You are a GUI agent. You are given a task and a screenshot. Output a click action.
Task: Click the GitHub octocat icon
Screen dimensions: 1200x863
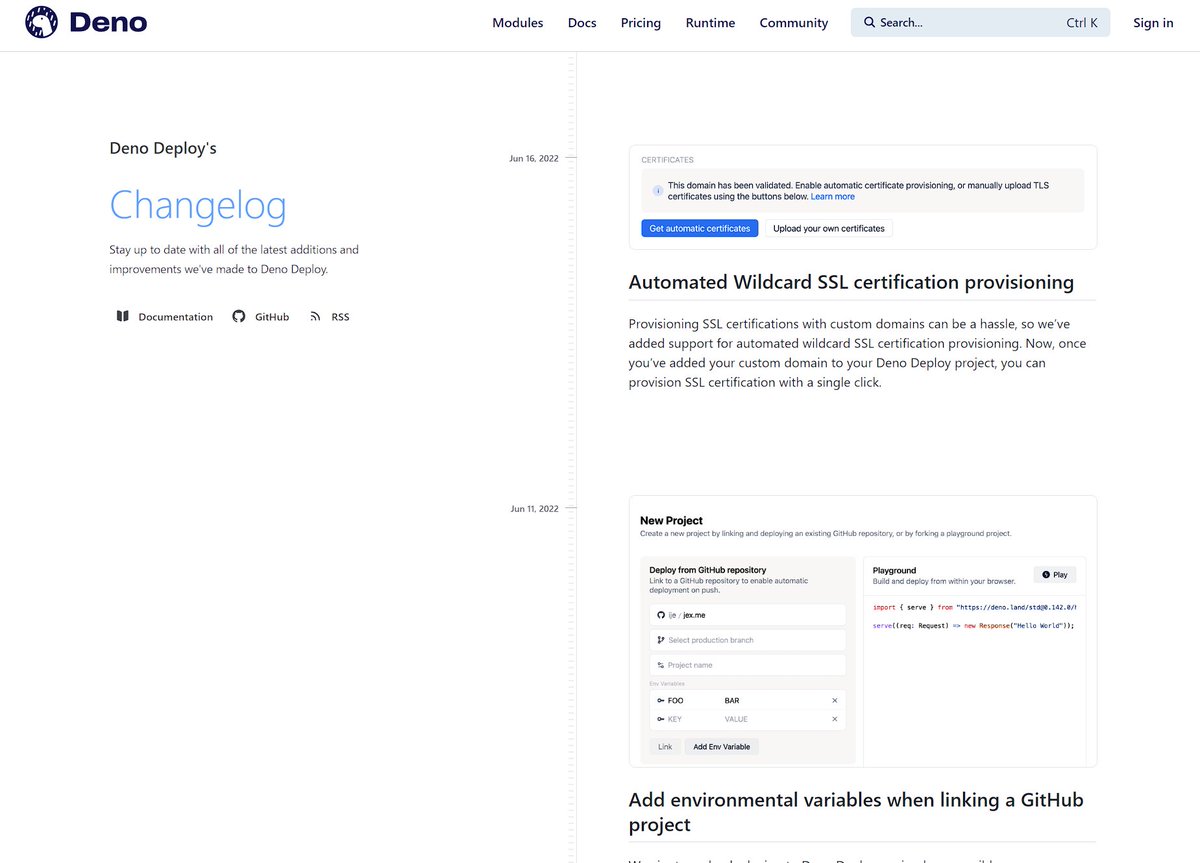(238, 316)
